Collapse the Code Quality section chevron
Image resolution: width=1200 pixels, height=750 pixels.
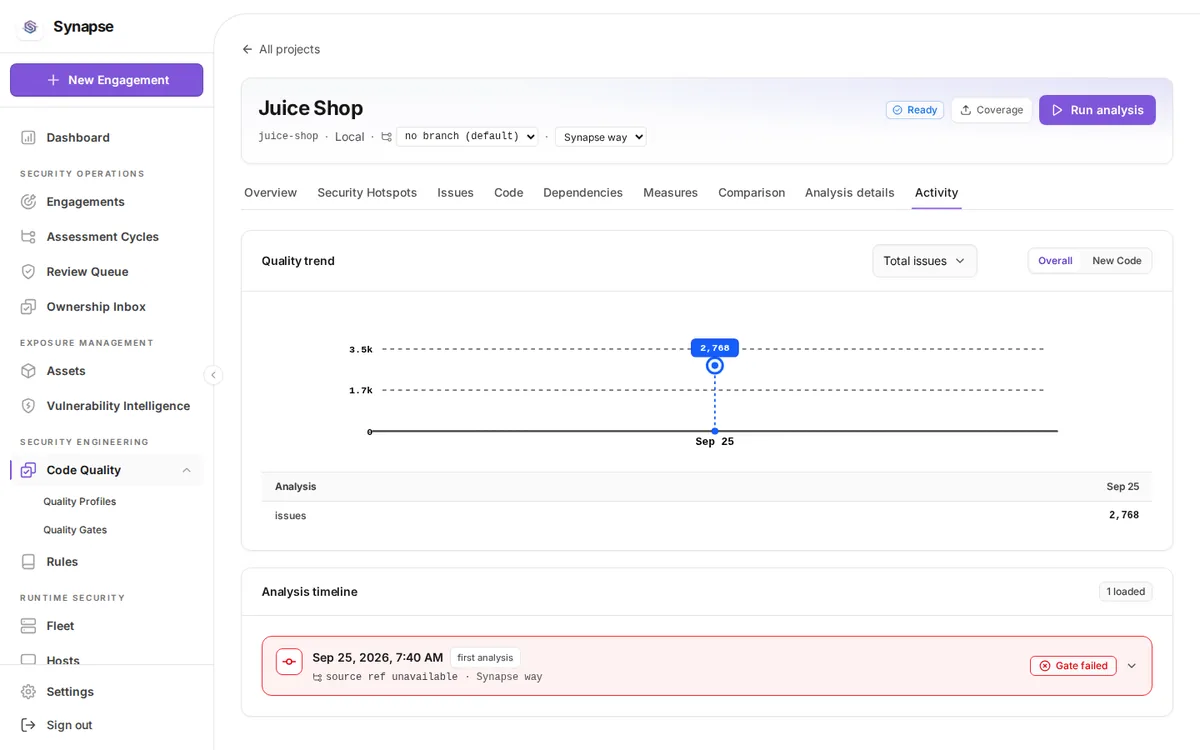pyautogui.click(x=186, y=470)
